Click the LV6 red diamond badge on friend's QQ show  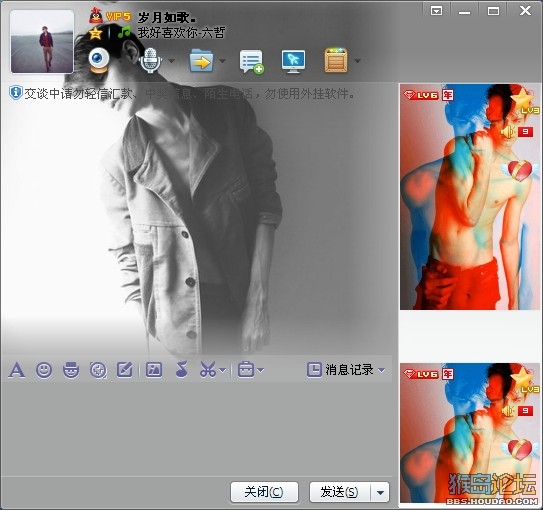pos(421,95)
